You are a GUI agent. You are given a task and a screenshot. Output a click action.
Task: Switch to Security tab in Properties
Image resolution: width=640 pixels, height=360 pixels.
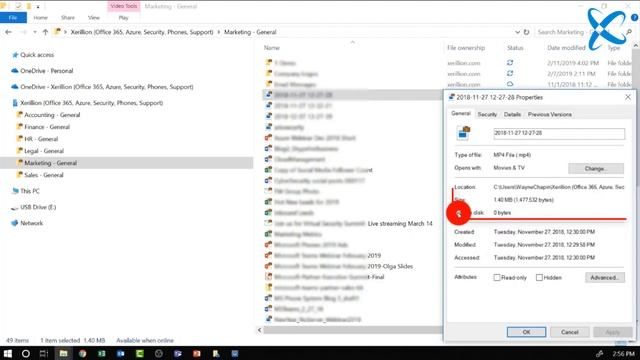[487, 114]
